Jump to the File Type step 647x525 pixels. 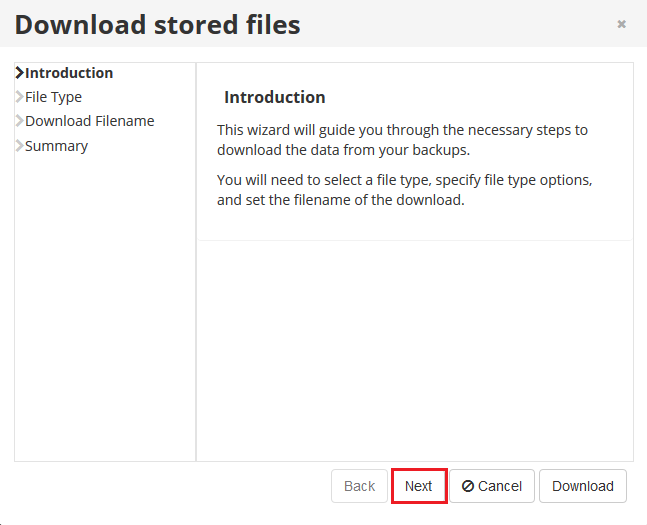[x=53, y=97]
